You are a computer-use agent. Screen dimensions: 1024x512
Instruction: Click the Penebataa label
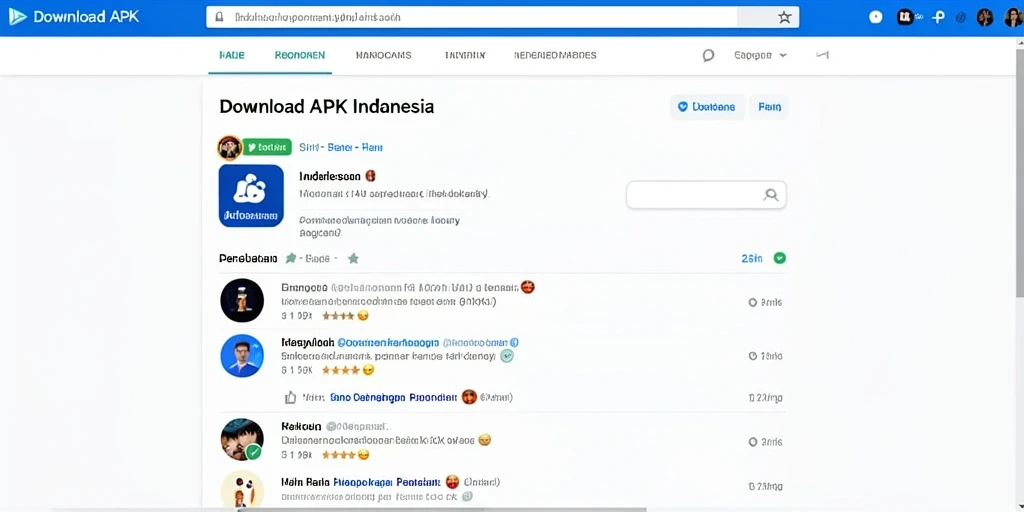[x=248, y=259]
